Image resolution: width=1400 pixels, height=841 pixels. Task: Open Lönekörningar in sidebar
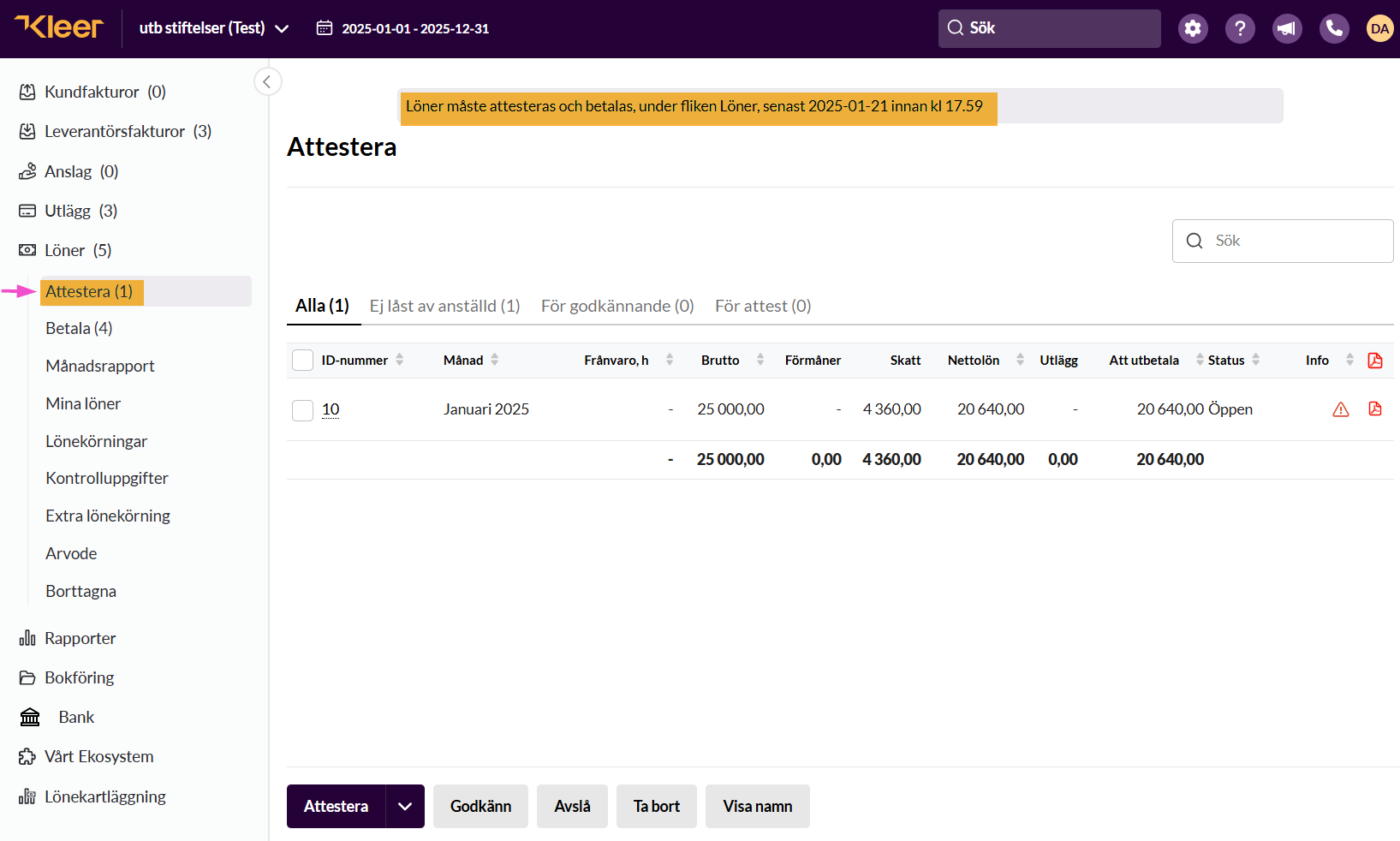pyautogui.click(x=97, y=441)
